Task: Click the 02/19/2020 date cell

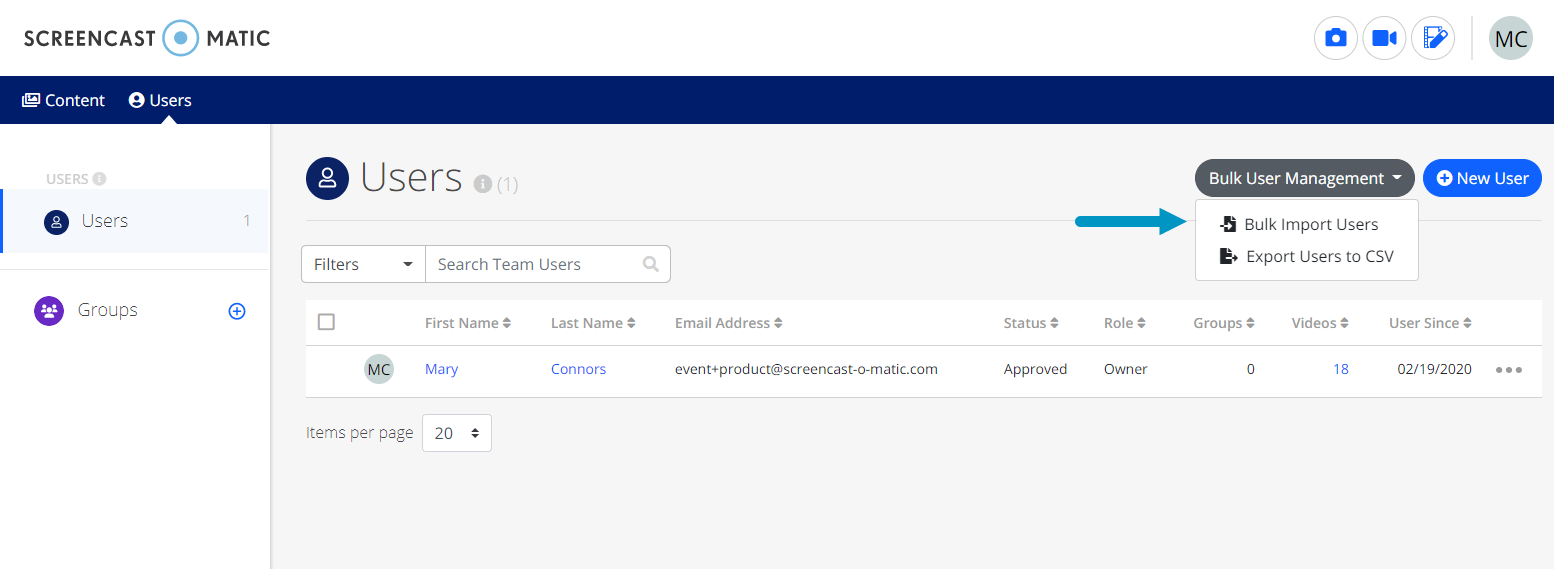Action: click(x=1435, y=369)
